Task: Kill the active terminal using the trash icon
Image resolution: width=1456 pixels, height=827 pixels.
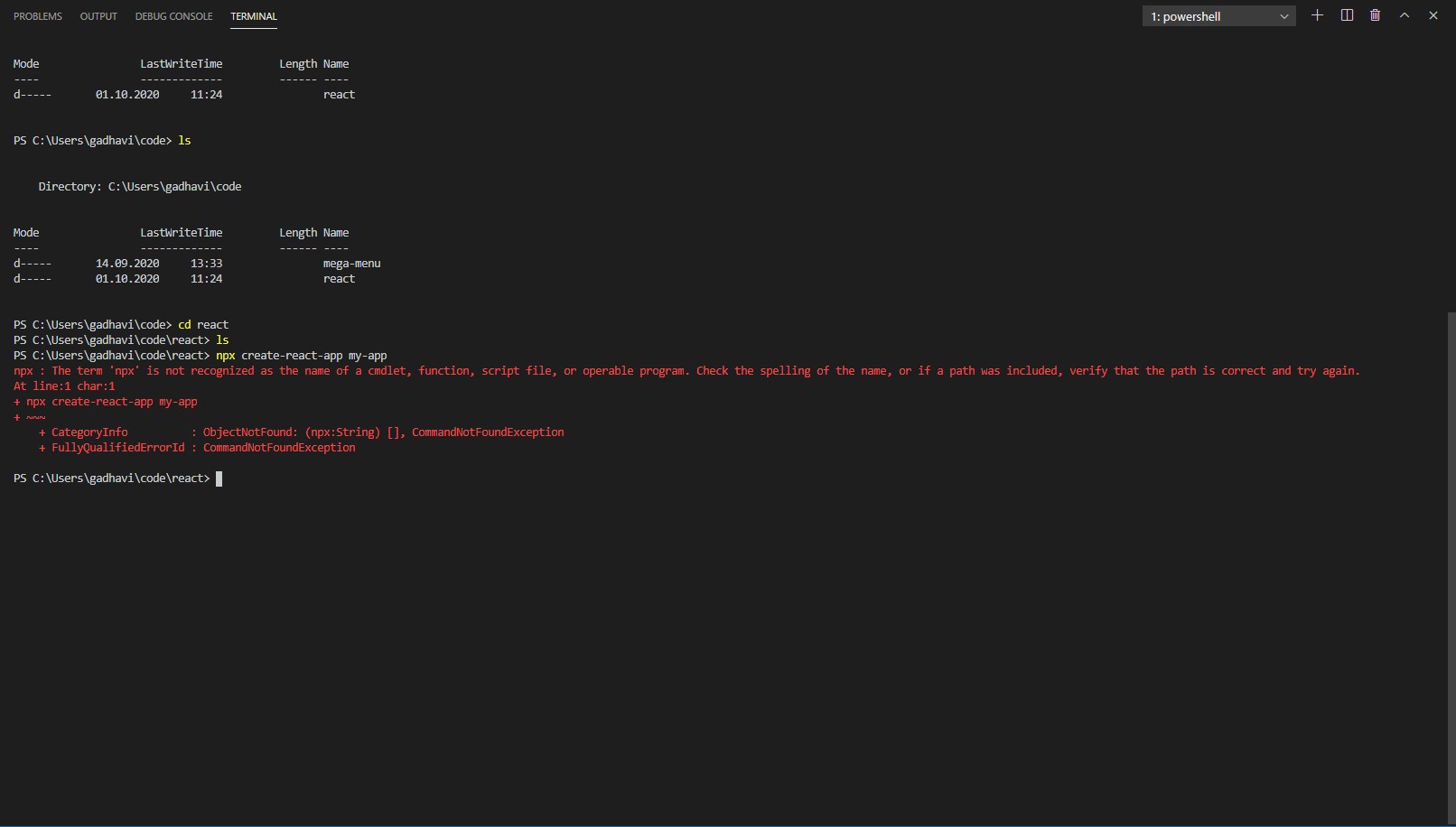Action: click(x=1376, y=15)
